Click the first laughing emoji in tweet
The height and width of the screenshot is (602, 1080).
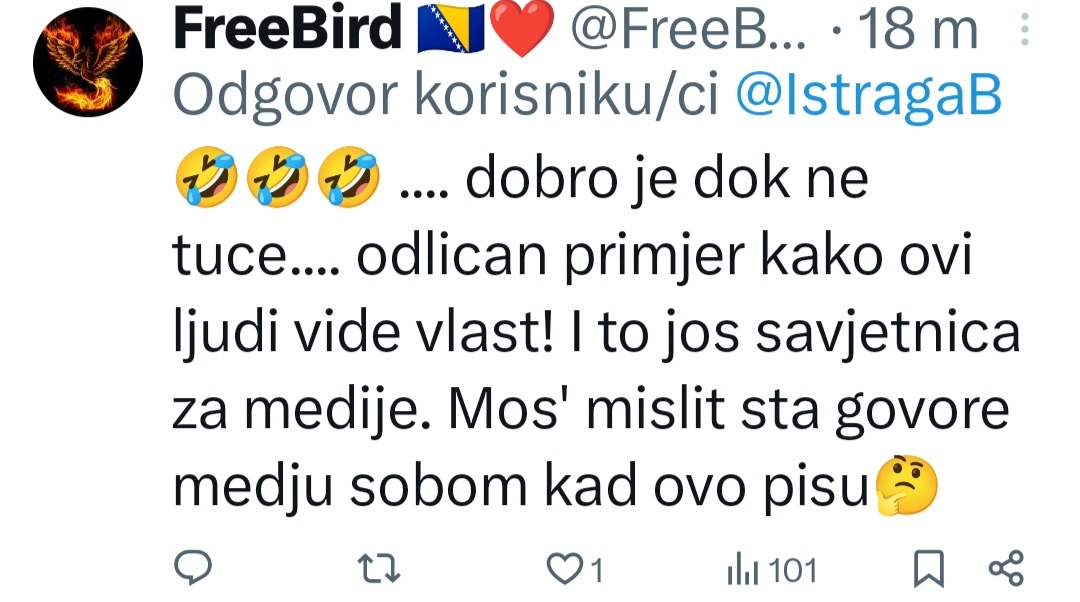207,177
